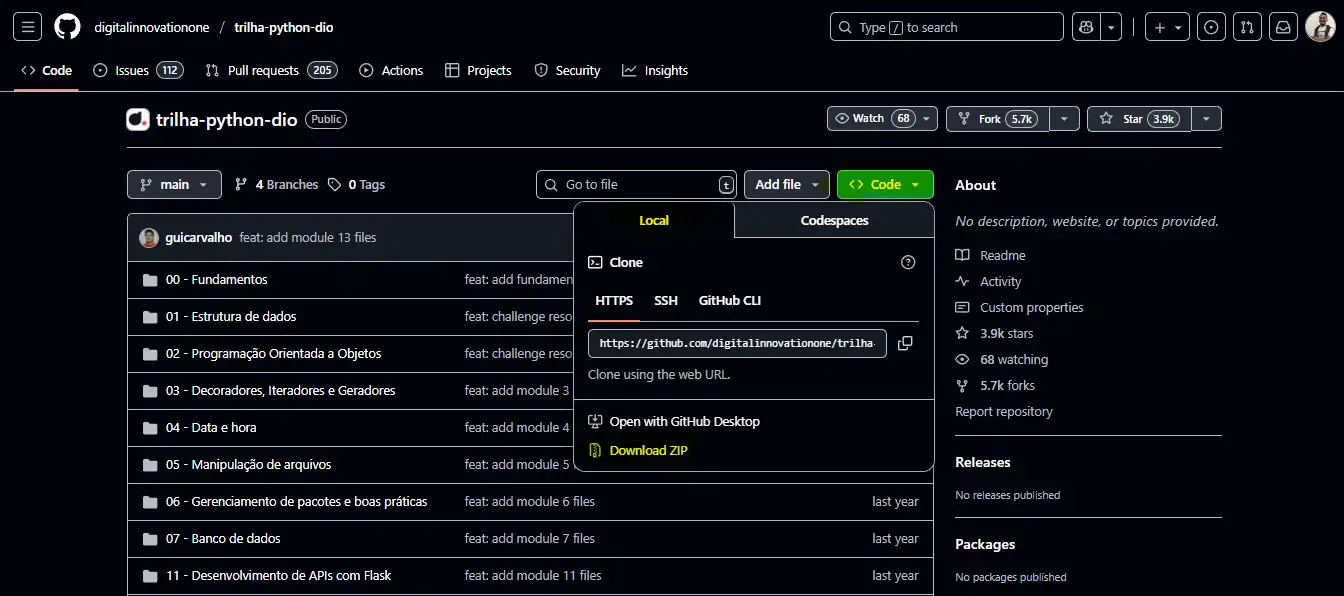This screenshot has width=1344, height=596.
Task: Click the folder icon for 07 - Banco de dados
Action: pos(150,539)
